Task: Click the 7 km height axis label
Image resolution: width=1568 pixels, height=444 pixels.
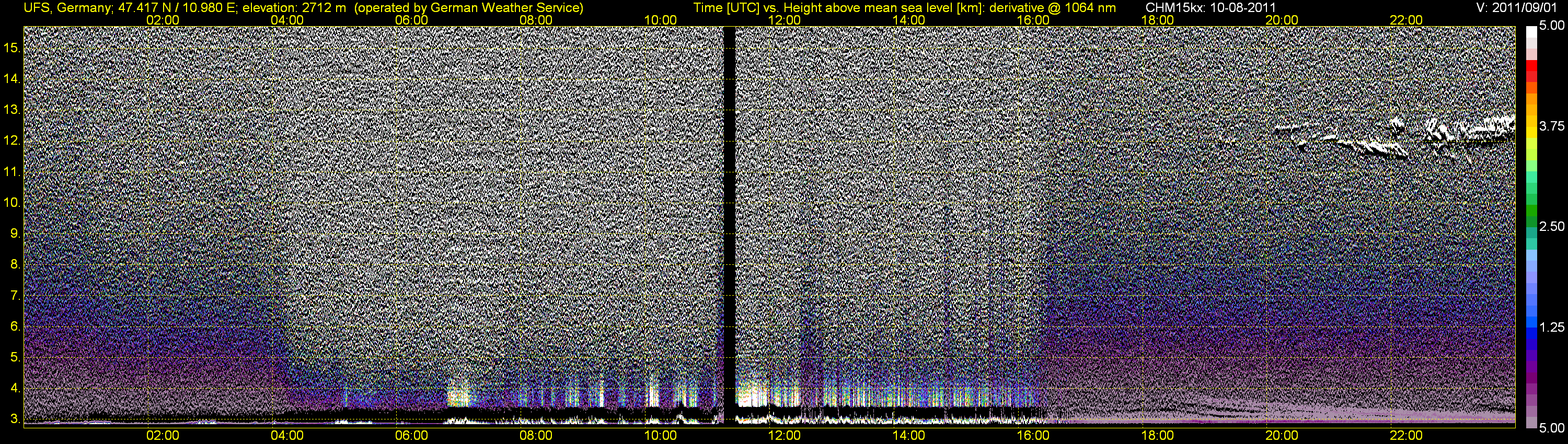Action: pyautogui.click(x=15, y=296)
